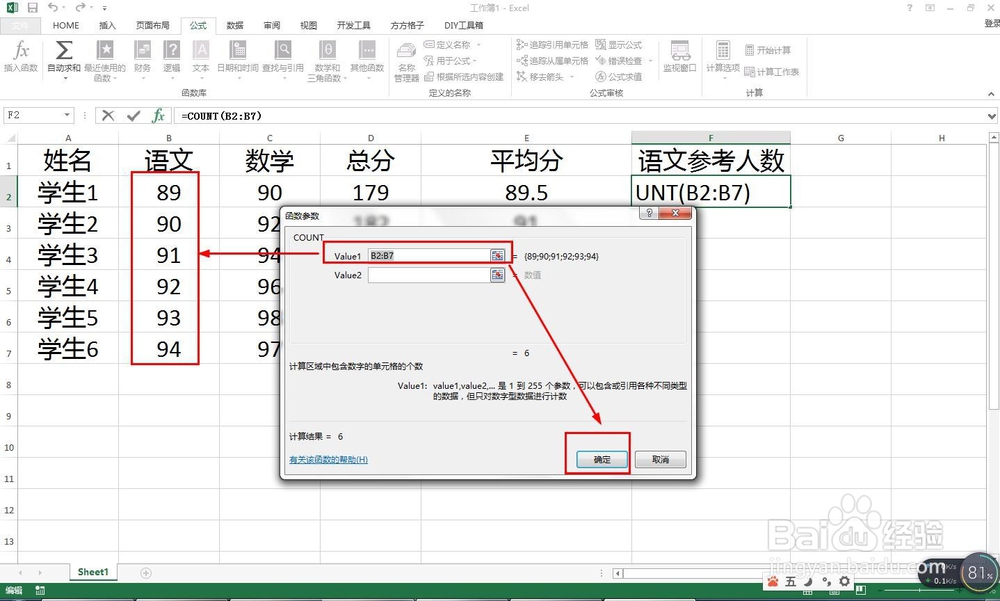Switch to the HOME tab
The image size is (1000, 601).
66,26
